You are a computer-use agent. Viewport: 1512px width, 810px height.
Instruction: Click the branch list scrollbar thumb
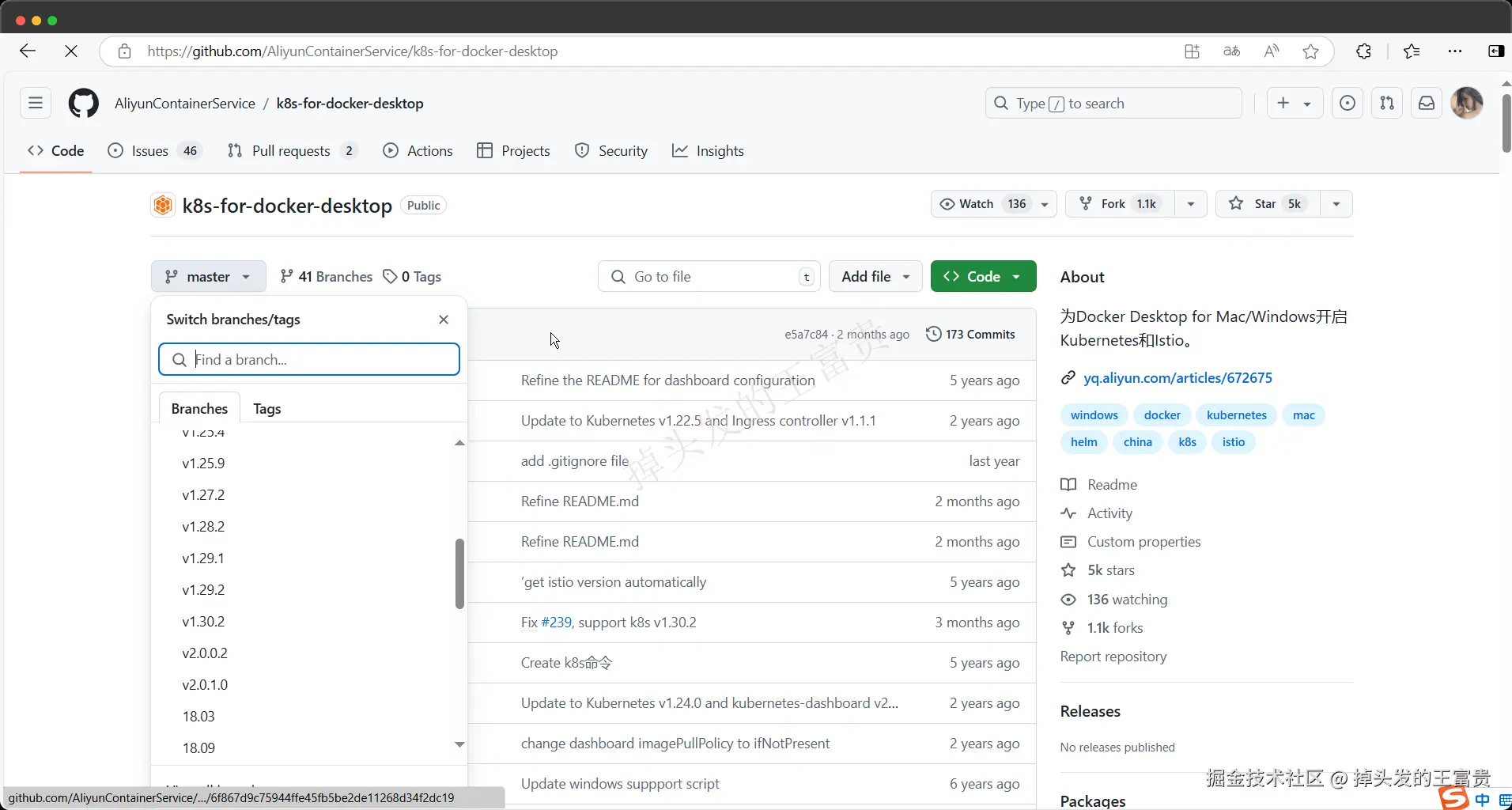(x=459, y=573)
